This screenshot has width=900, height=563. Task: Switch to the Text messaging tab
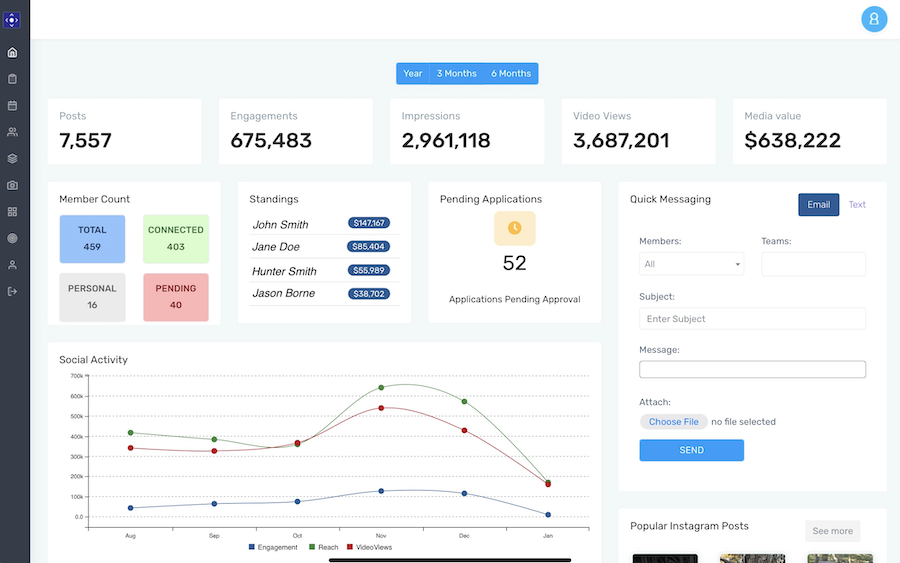[857, 205]
